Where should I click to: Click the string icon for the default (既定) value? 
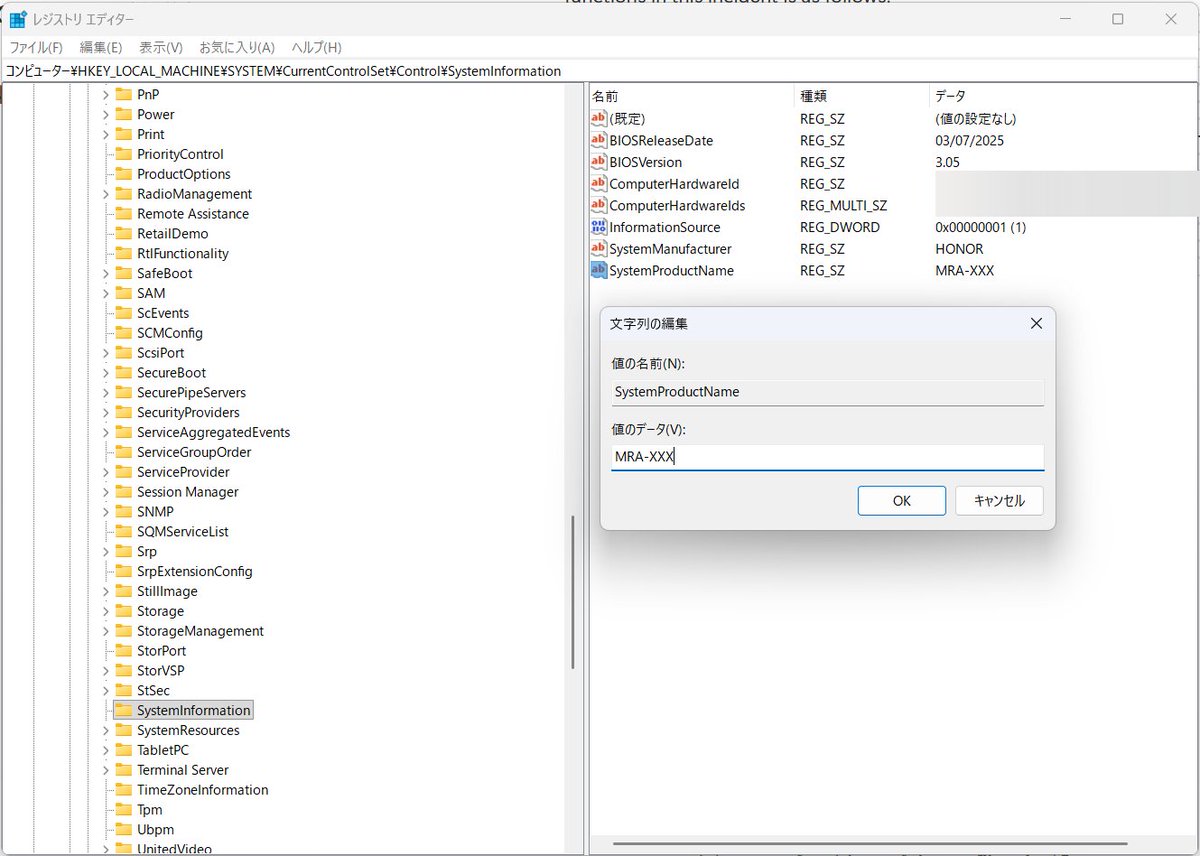tap(599, 118)
